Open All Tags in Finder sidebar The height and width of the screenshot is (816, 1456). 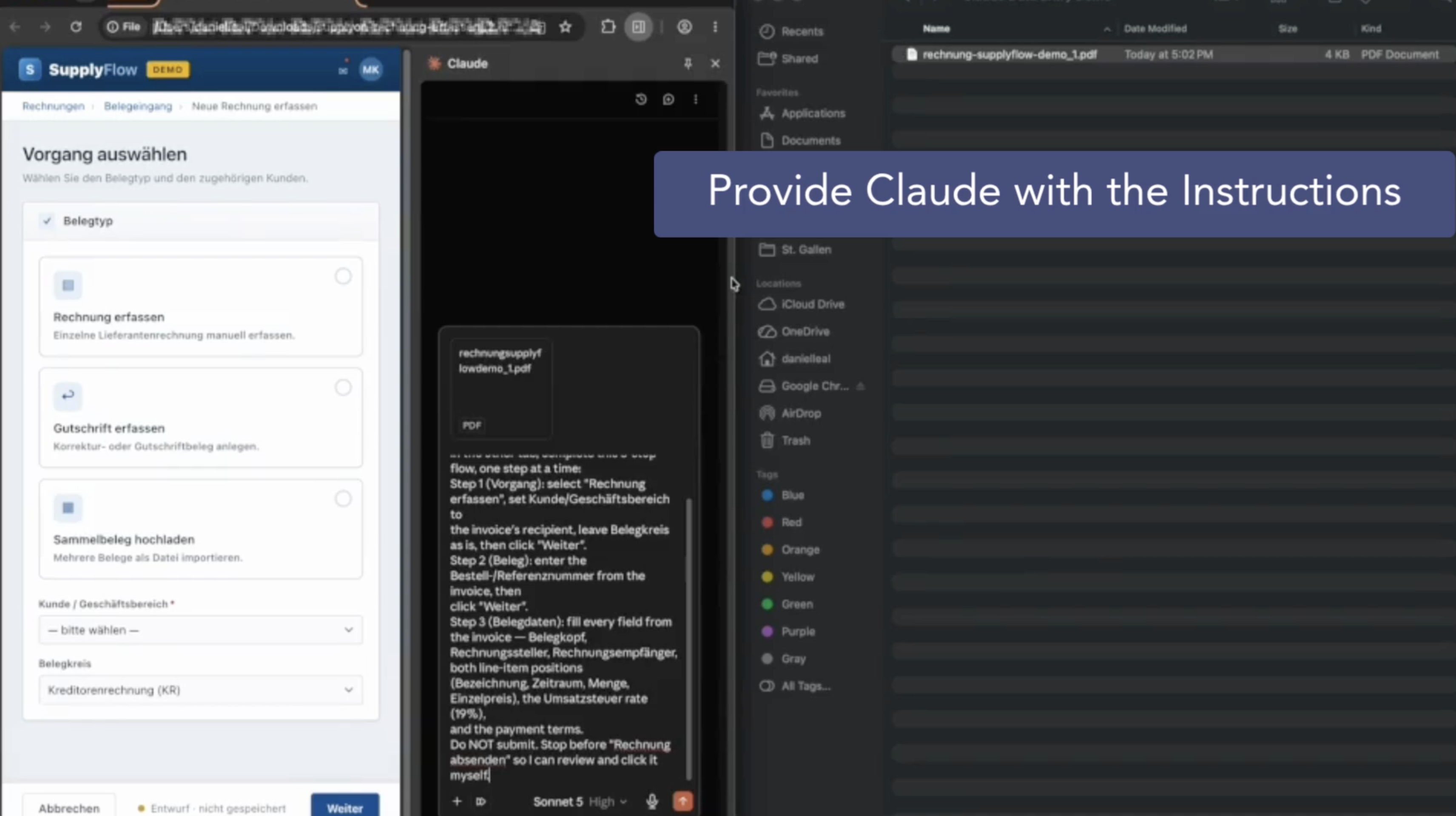click(x=795, y=687)
